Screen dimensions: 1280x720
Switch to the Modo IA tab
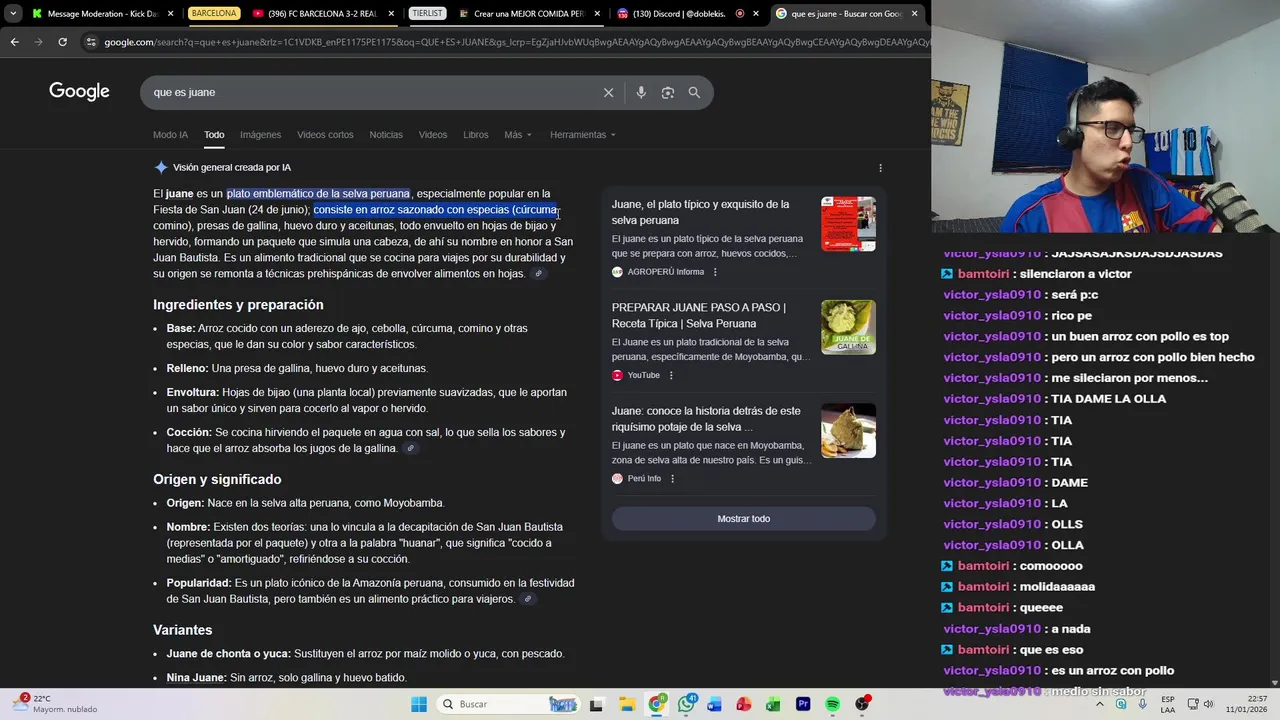click(170, 135)
